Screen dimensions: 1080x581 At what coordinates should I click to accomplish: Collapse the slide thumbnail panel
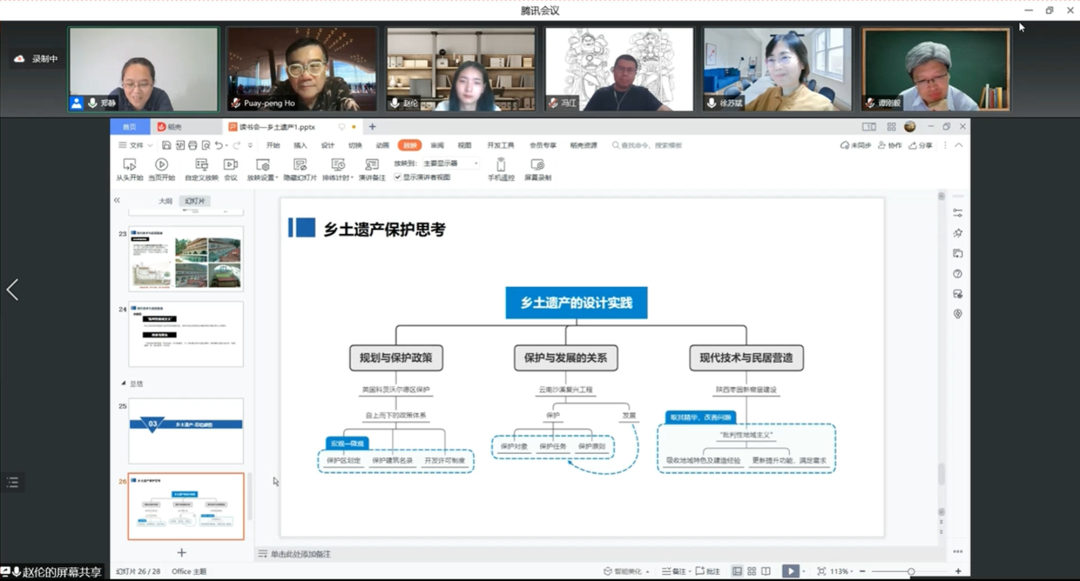116,200
